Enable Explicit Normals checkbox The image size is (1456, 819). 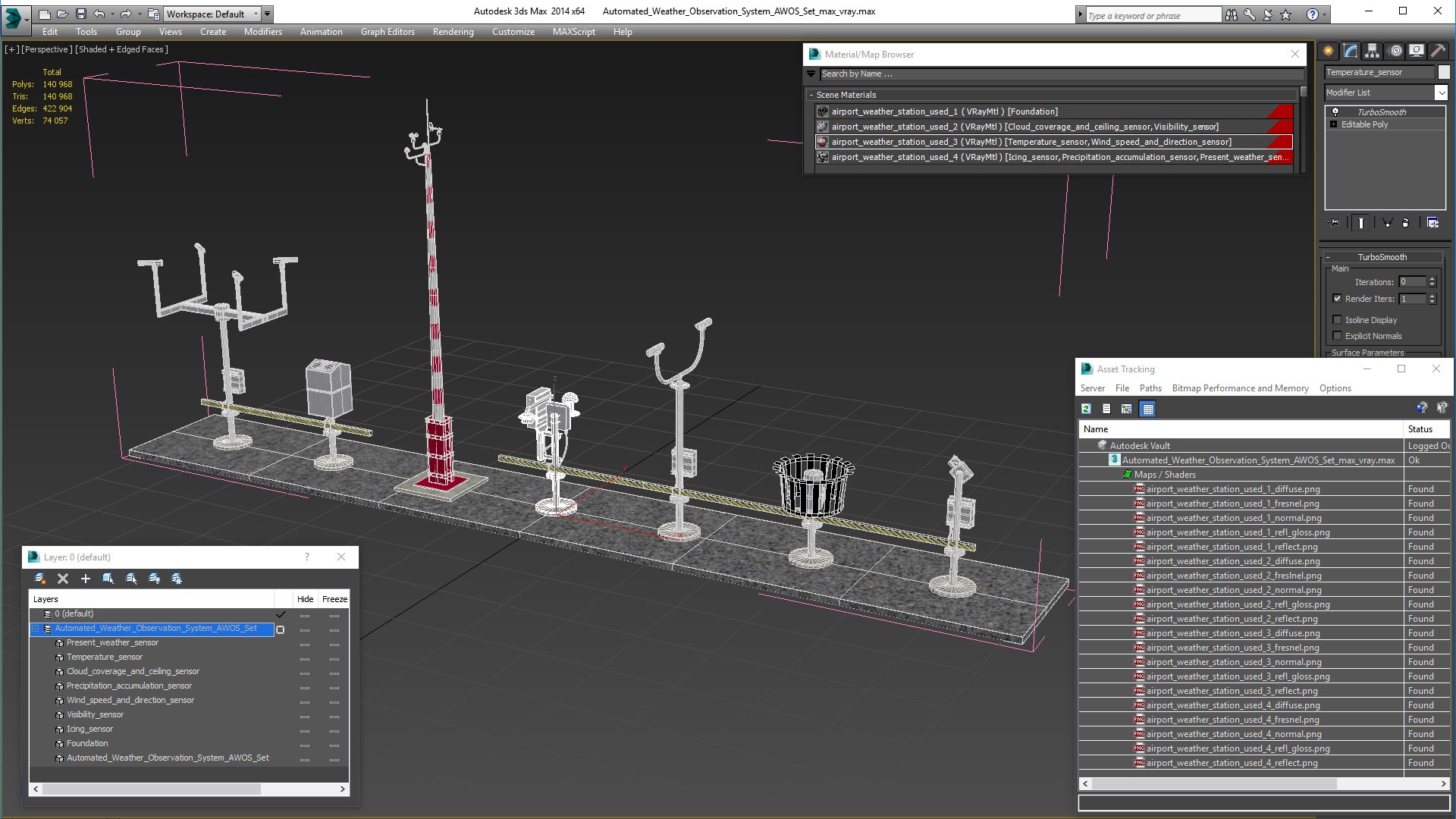1337,336
